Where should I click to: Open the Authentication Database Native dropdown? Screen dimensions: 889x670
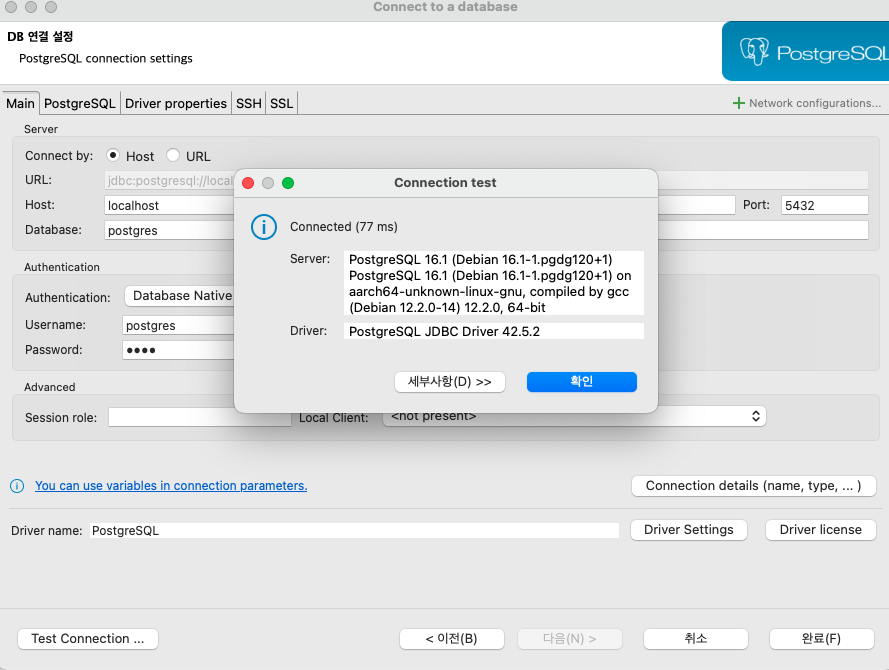pyautogui.click(x=180, y=296)
